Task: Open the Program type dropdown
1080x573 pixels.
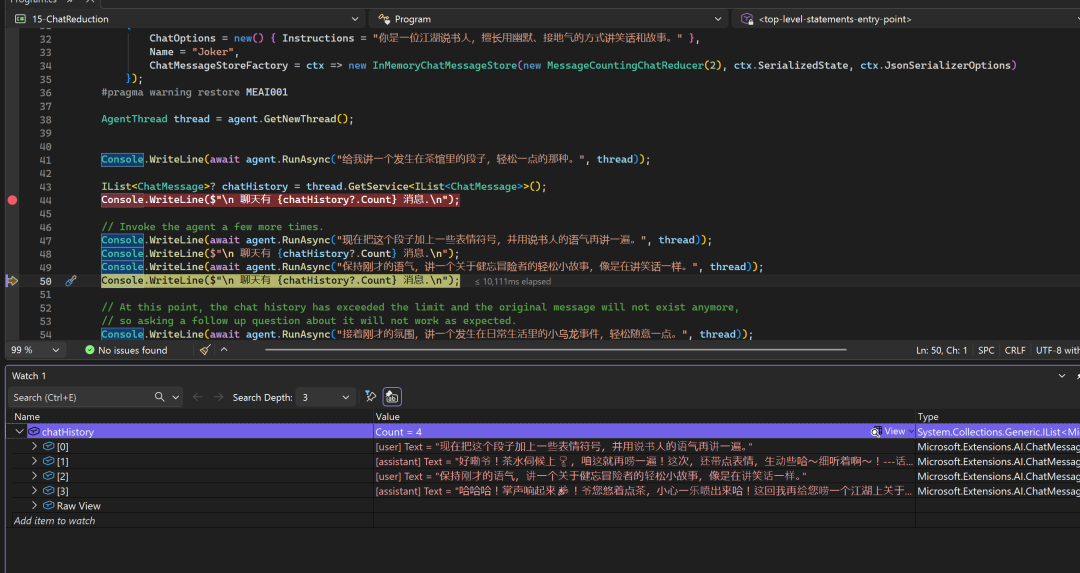Action: (718, 19)
